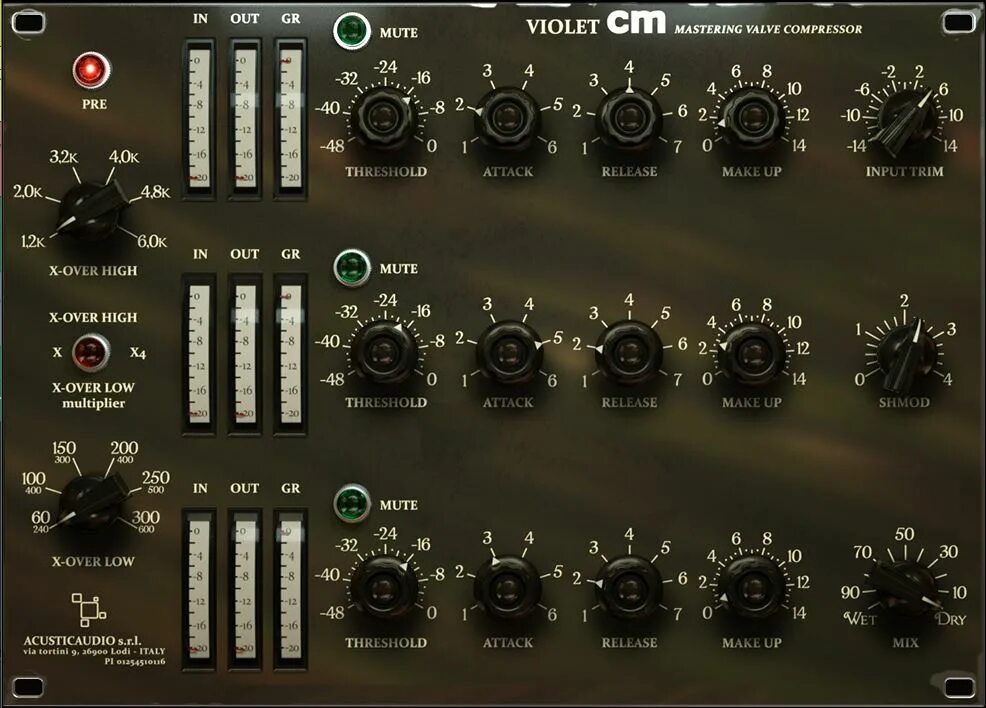
Task: Click the middle band IN level meter
Action: click(x=199, y=355)
